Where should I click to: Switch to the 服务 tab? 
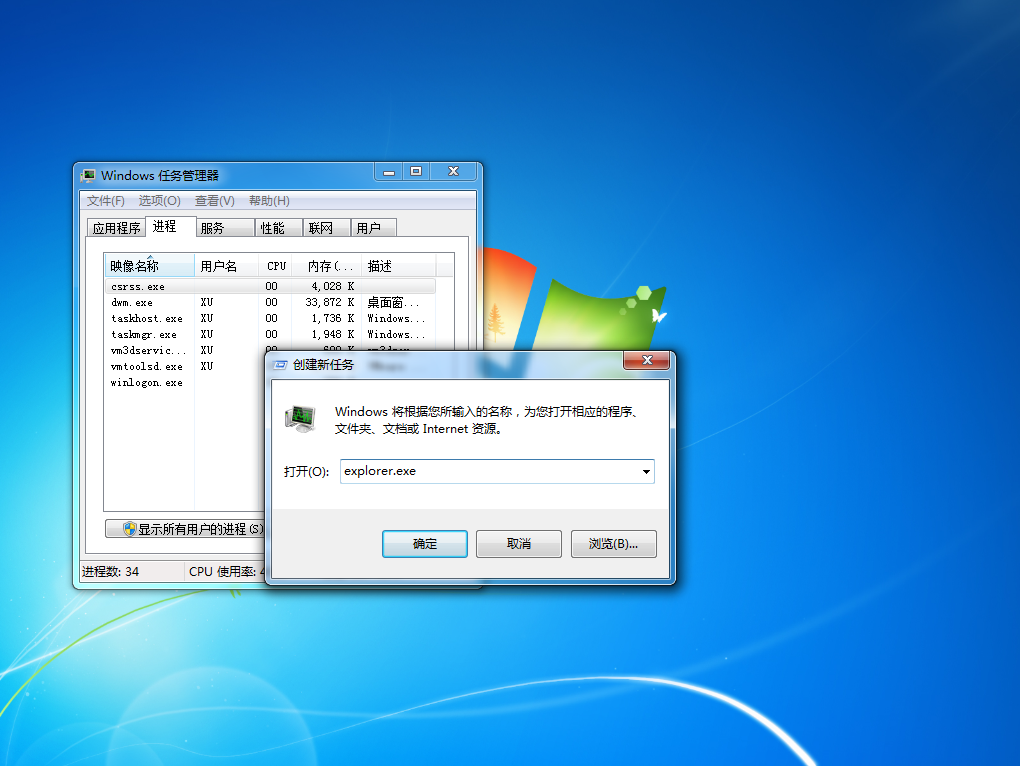tap(225, 228)
